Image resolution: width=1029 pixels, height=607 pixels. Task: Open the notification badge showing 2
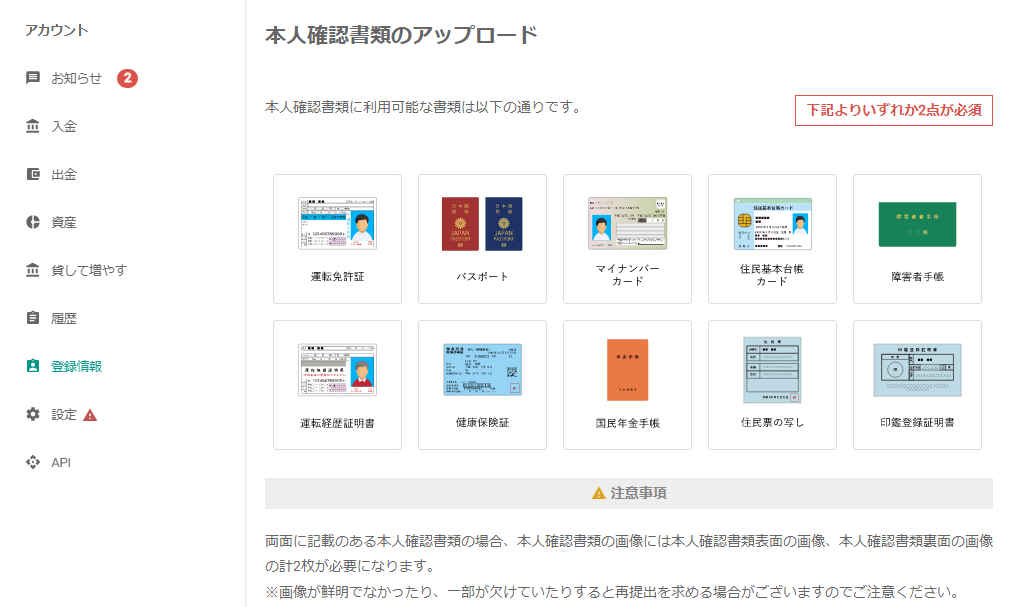pyautogui.click(x=127, y=78)
